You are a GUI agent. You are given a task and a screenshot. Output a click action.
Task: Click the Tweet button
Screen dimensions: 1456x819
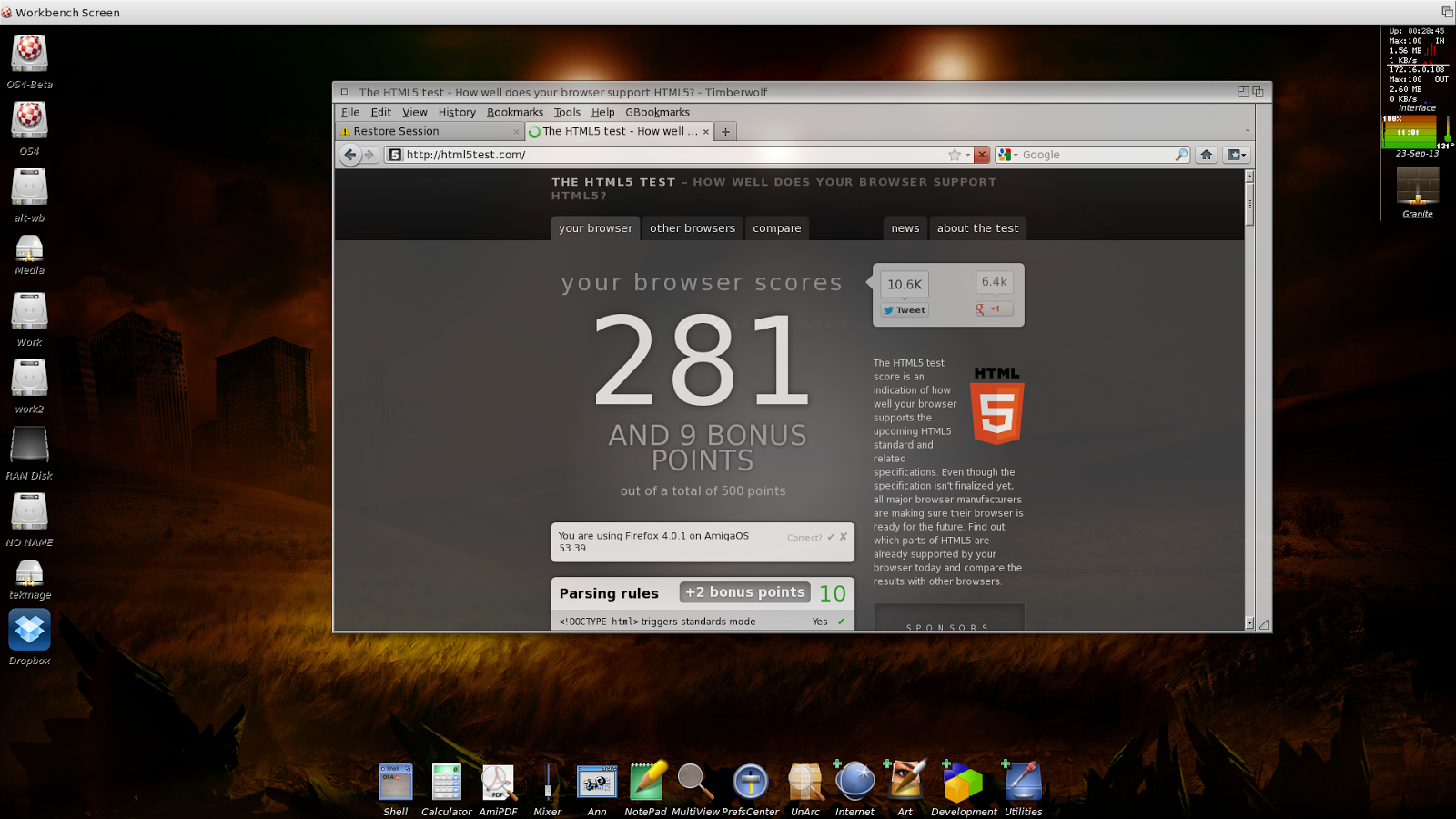click(x=905, y=310)
